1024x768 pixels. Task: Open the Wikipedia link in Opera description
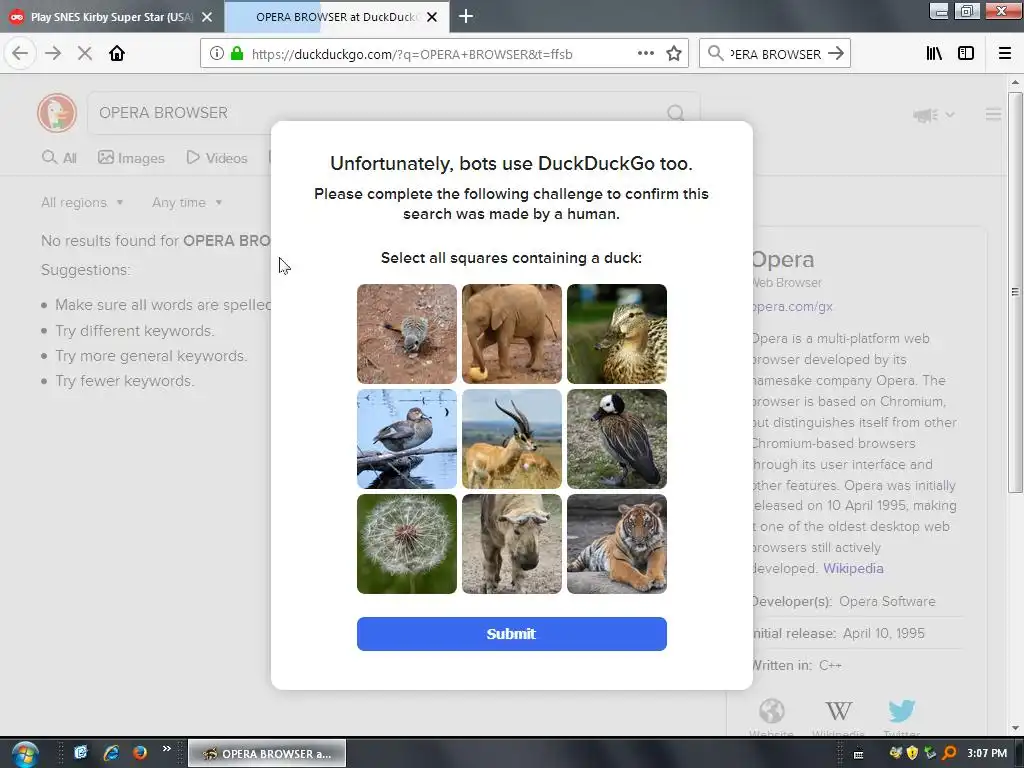tap(853, 568)
